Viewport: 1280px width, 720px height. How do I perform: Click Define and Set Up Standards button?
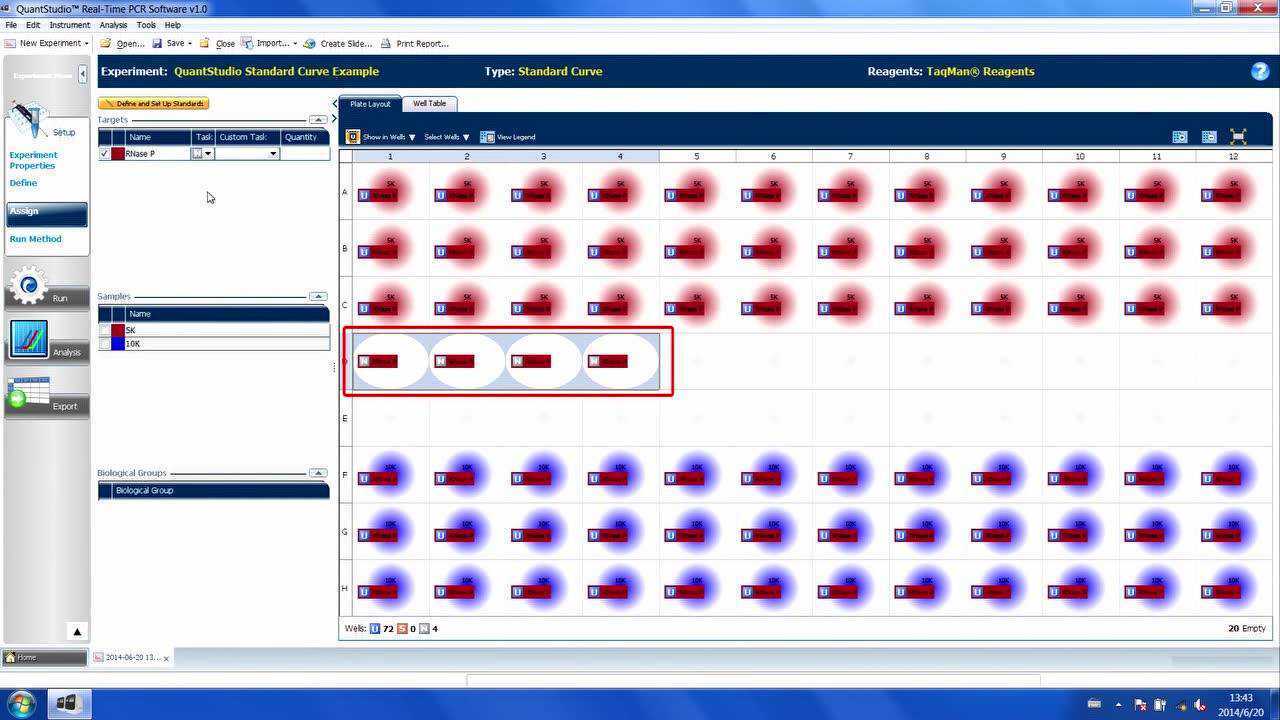click(154, 104)
